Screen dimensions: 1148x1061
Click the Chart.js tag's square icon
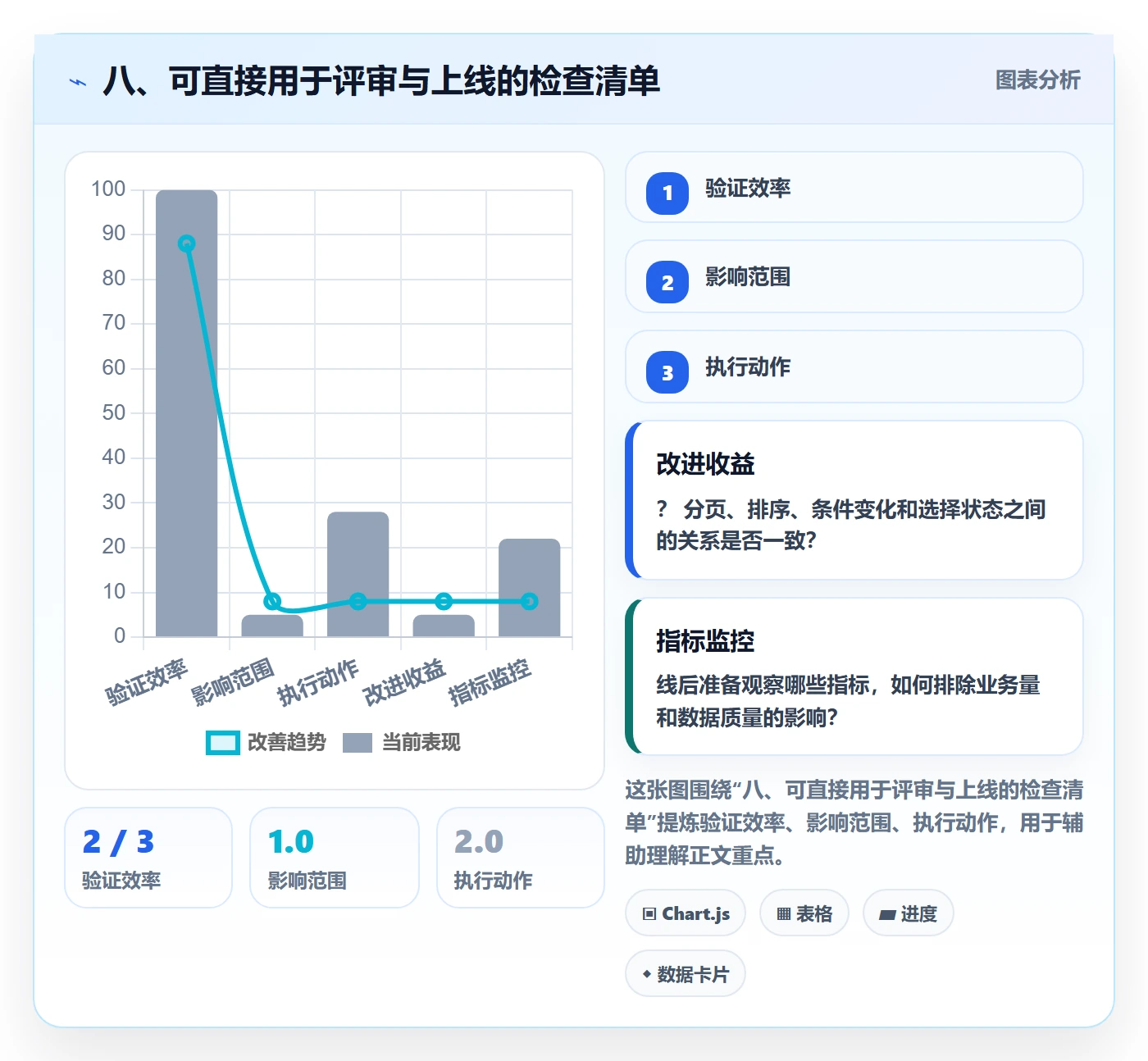[x=649, y=914]
